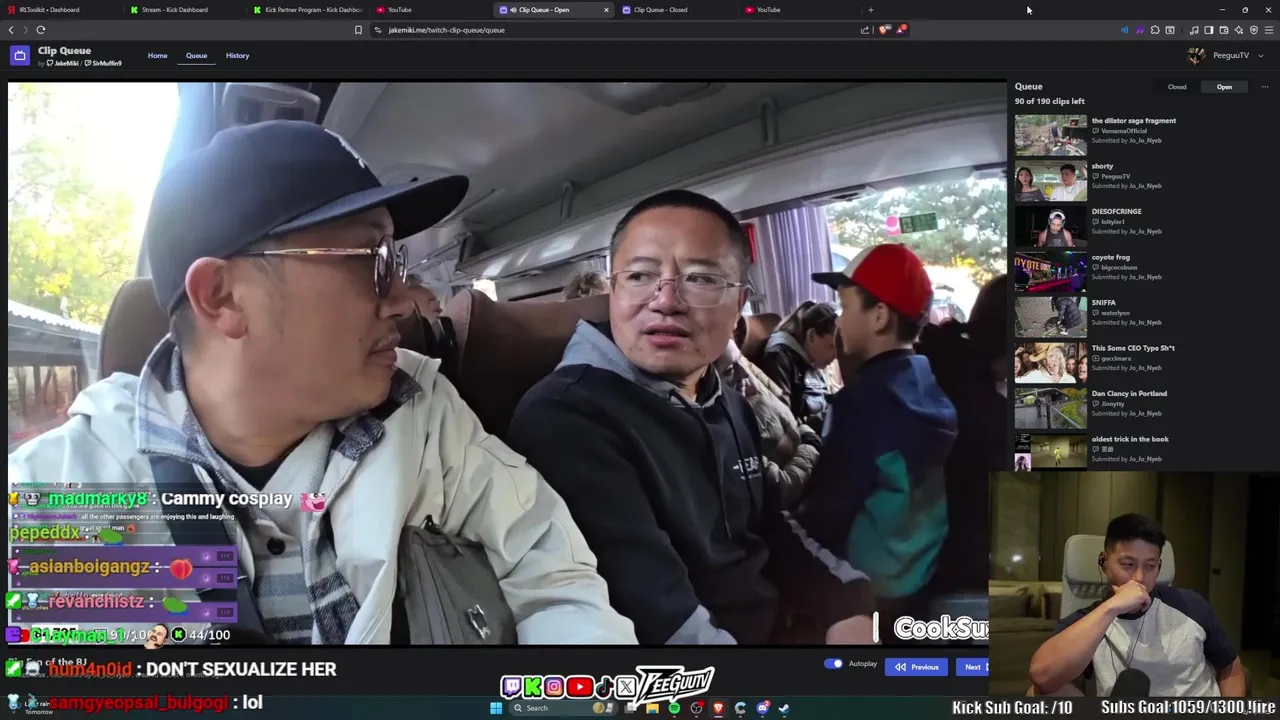Open the share icon in the address bar
The height and width of the screenshot is (720, 1280).
click(865, 30)
